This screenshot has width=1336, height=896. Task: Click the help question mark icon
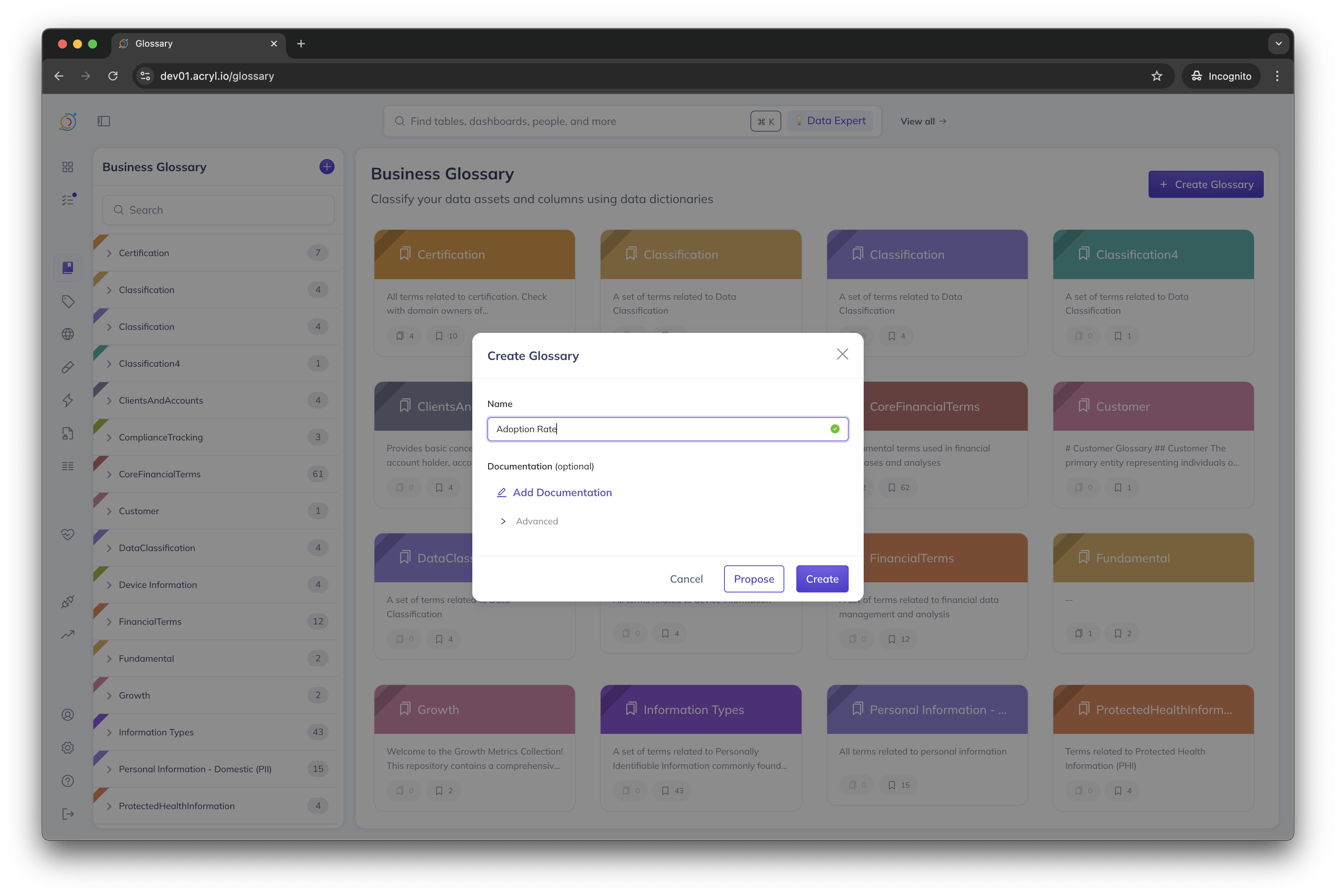point(68,781)
